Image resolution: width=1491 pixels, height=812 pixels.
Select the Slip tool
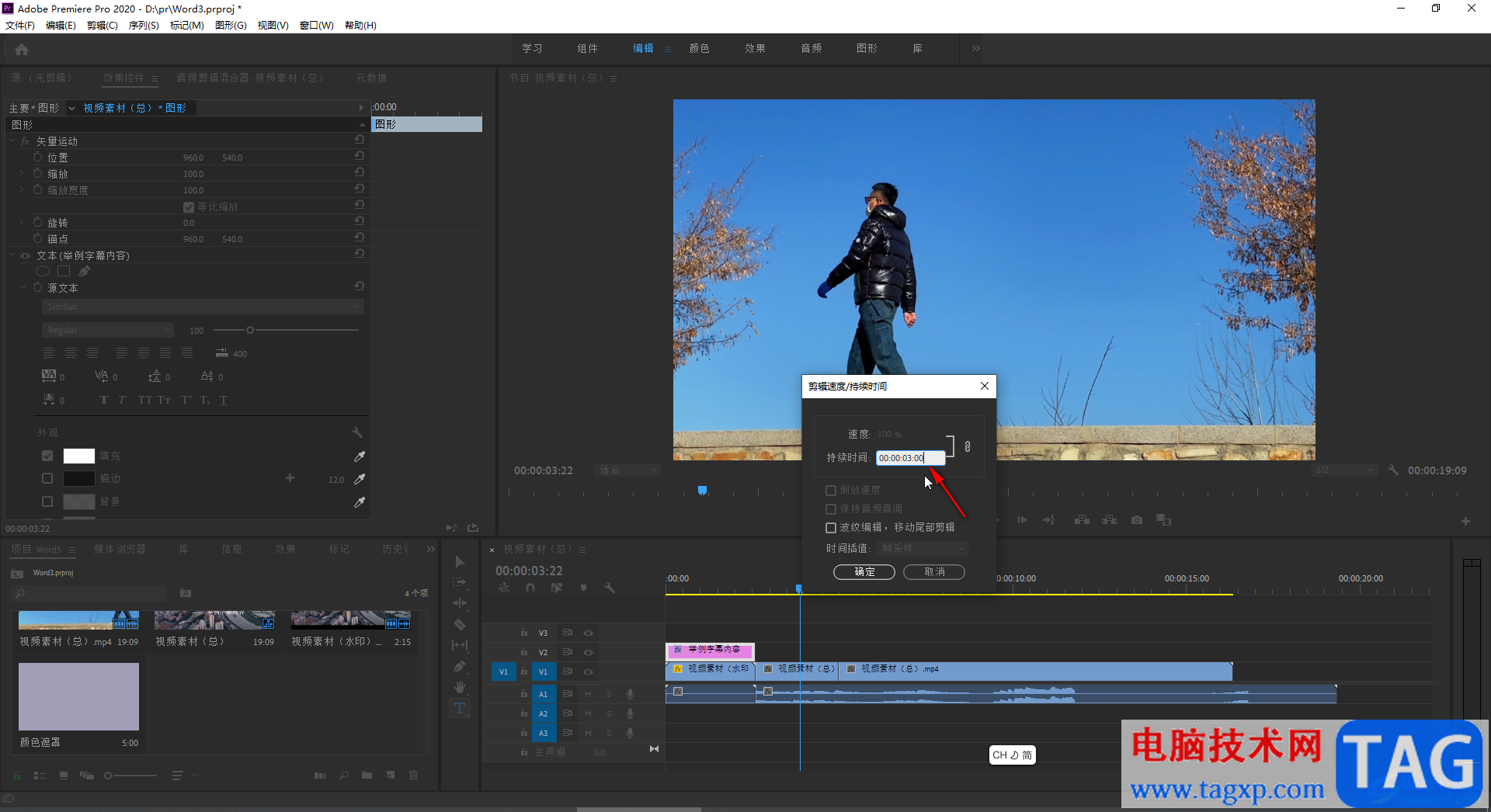[460, 645]
